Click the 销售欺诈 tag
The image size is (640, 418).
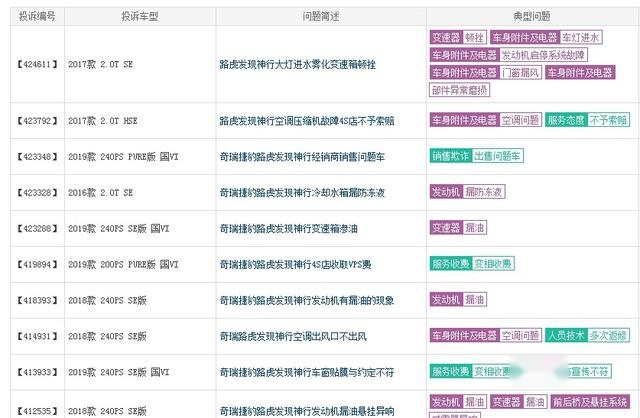click(x=451, y=156)
